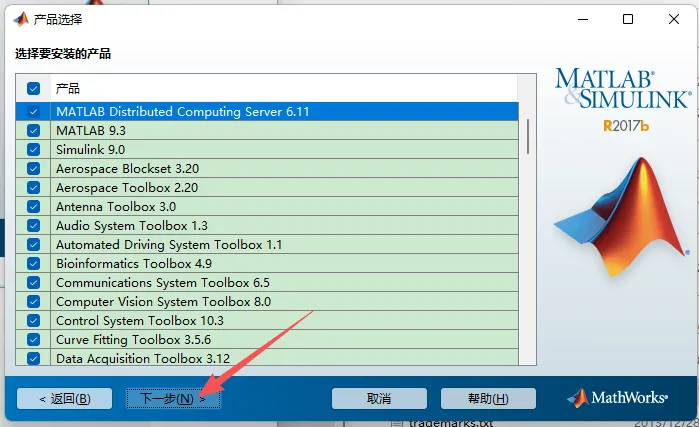
Task: Open help with 帮助(H) button
Action: pos(488,398)
